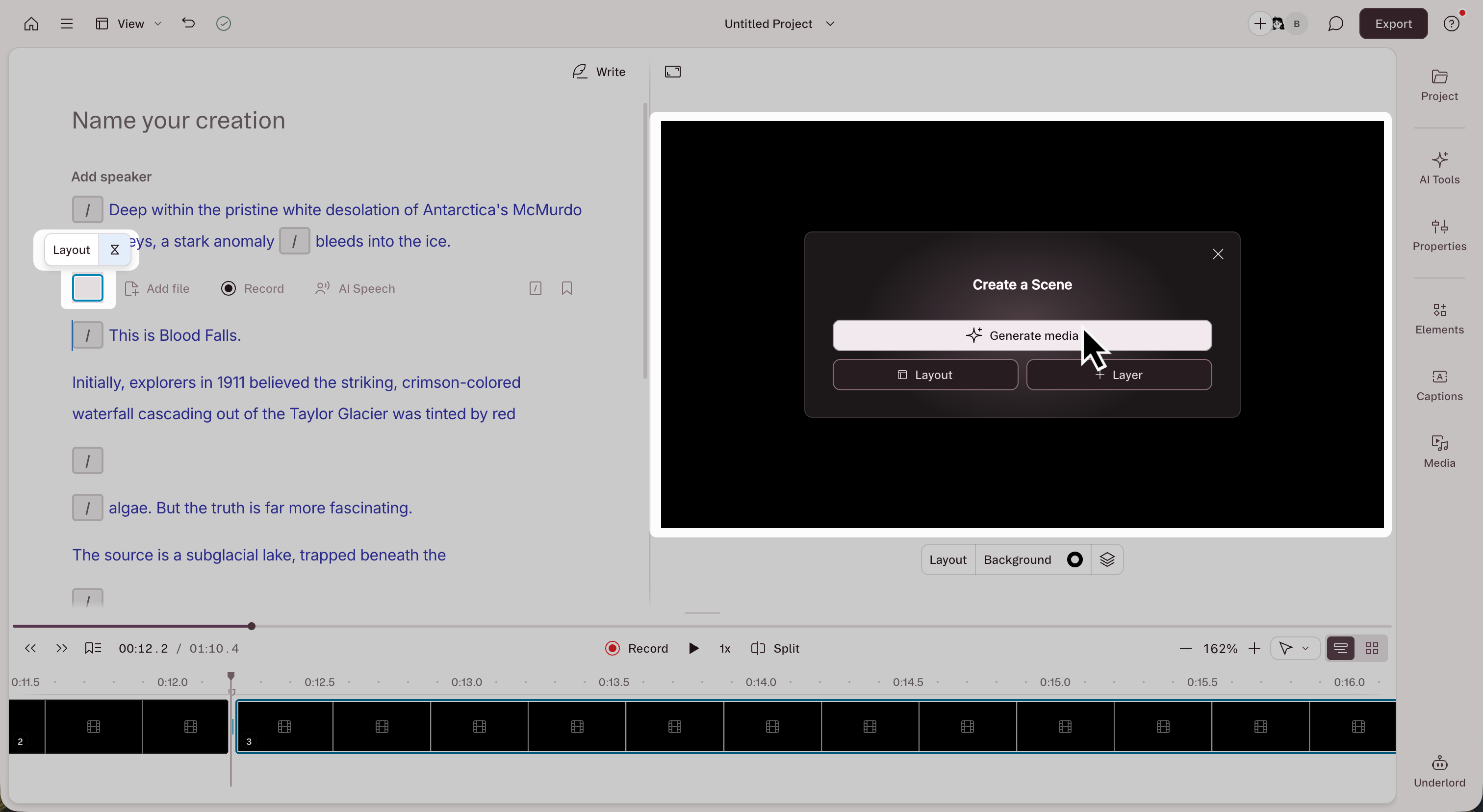Click the bookmark icon in script toolbar
The width and height of the screenshot is (1483, 812).
pos(566,288)
